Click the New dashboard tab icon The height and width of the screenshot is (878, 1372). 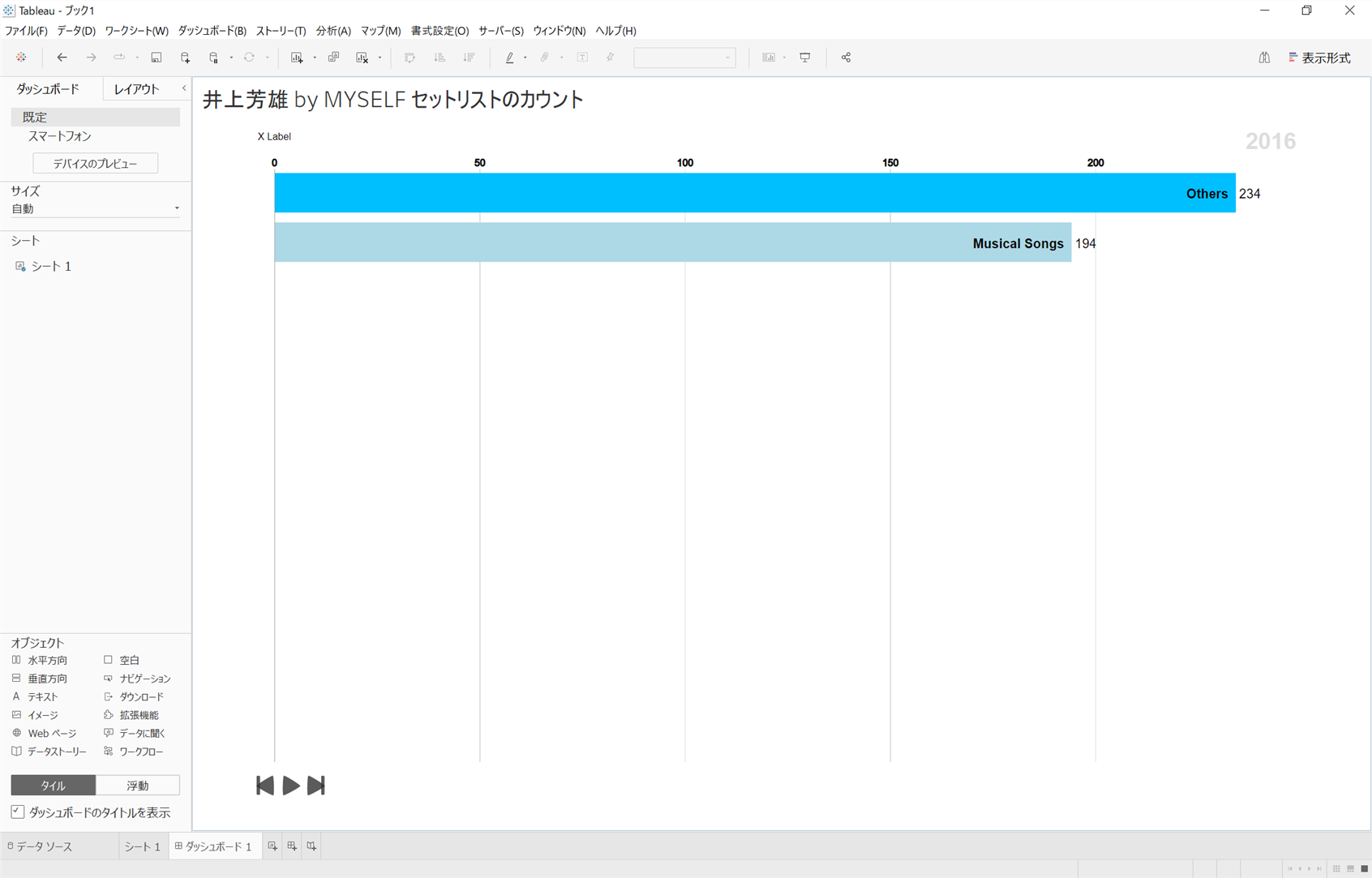click(292, 846)
